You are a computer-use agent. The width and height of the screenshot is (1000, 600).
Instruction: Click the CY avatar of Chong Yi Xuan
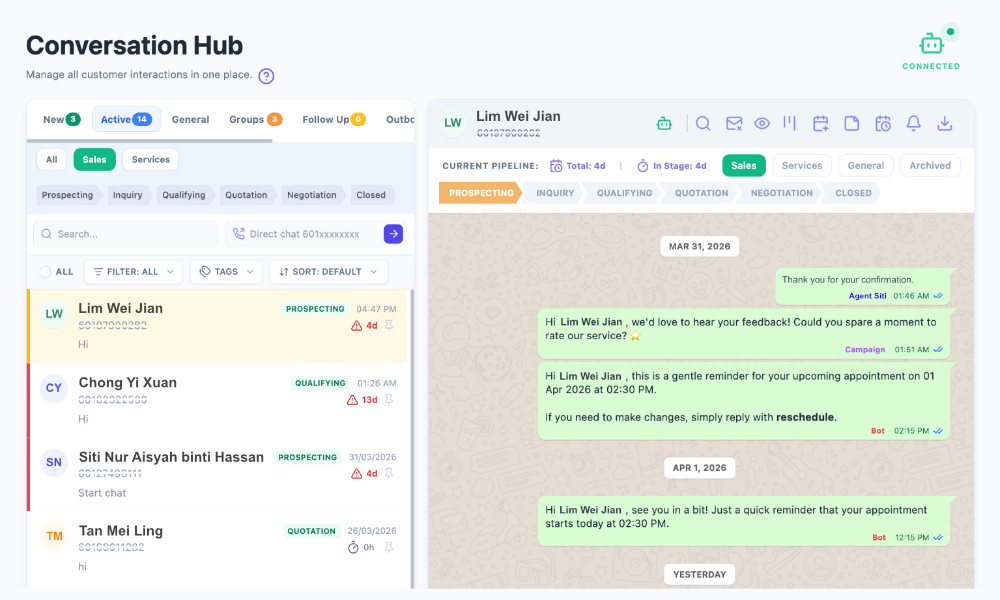click(x=54, y=388)
